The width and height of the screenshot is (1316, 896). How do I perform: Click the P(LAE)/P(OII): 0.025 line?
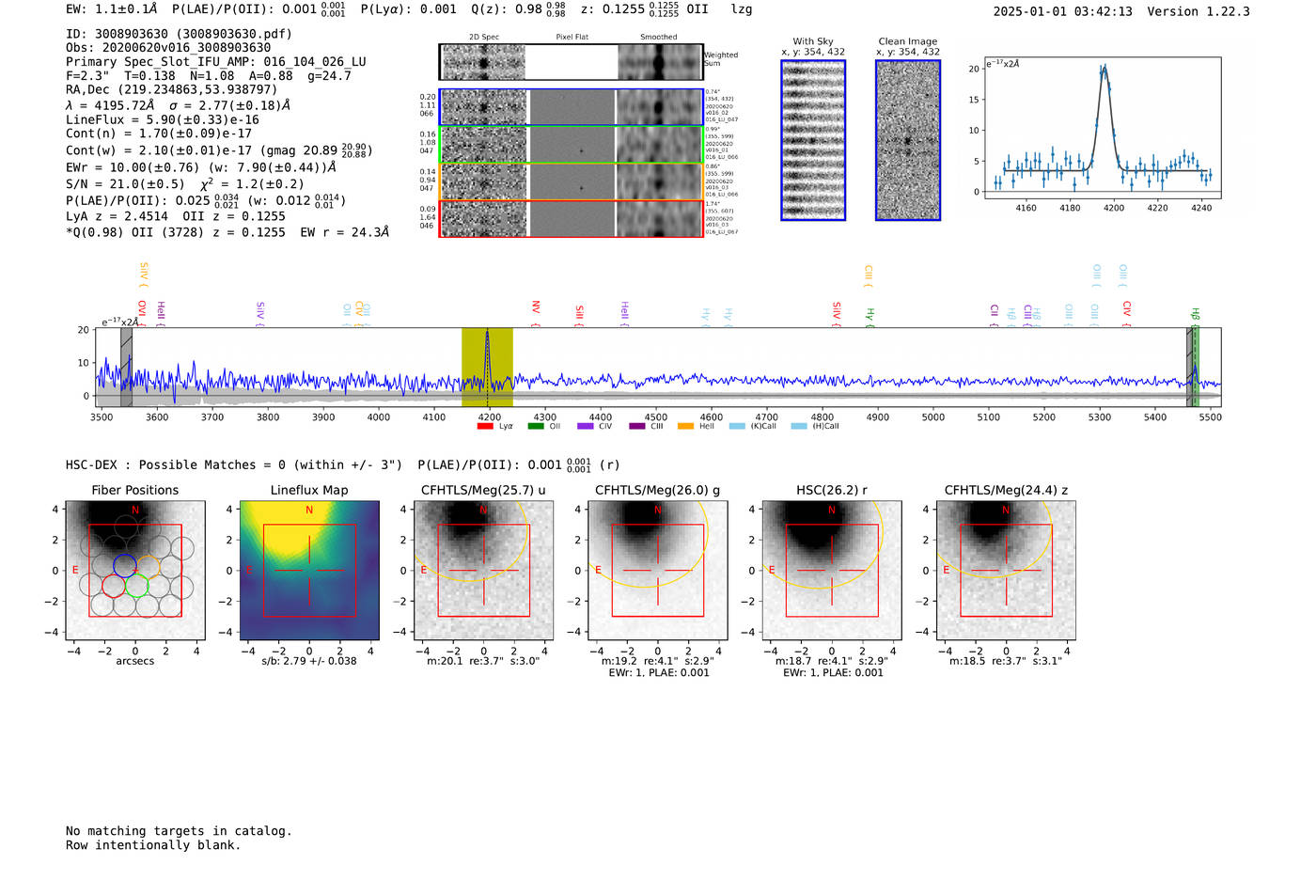(206, 200)
